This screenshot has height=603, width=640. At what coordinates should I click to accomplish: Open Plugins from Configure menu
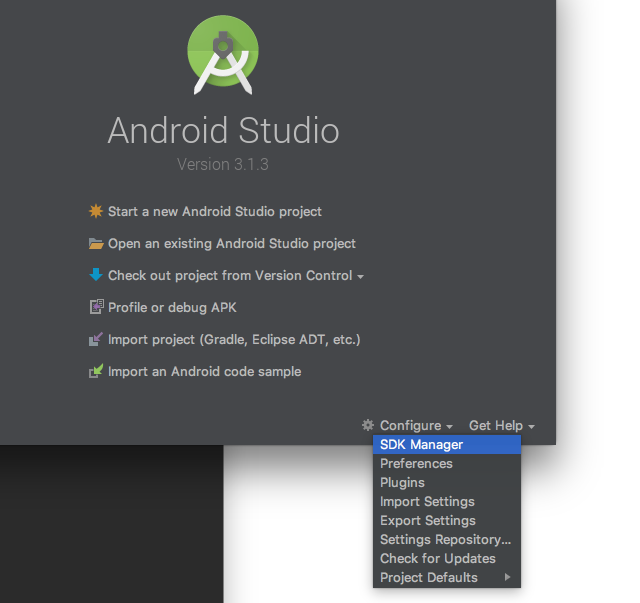pos(447,482)
